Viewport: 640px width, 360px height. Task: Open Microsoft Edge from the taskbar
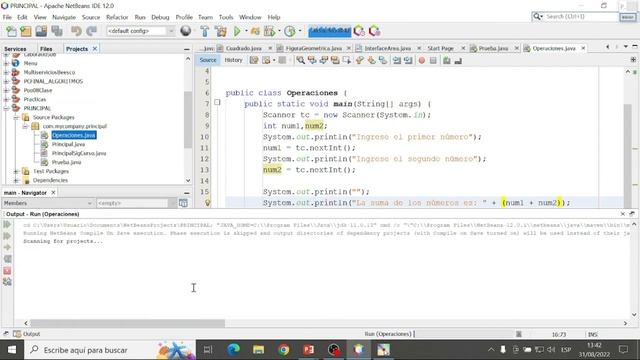[x=233, y=350]
